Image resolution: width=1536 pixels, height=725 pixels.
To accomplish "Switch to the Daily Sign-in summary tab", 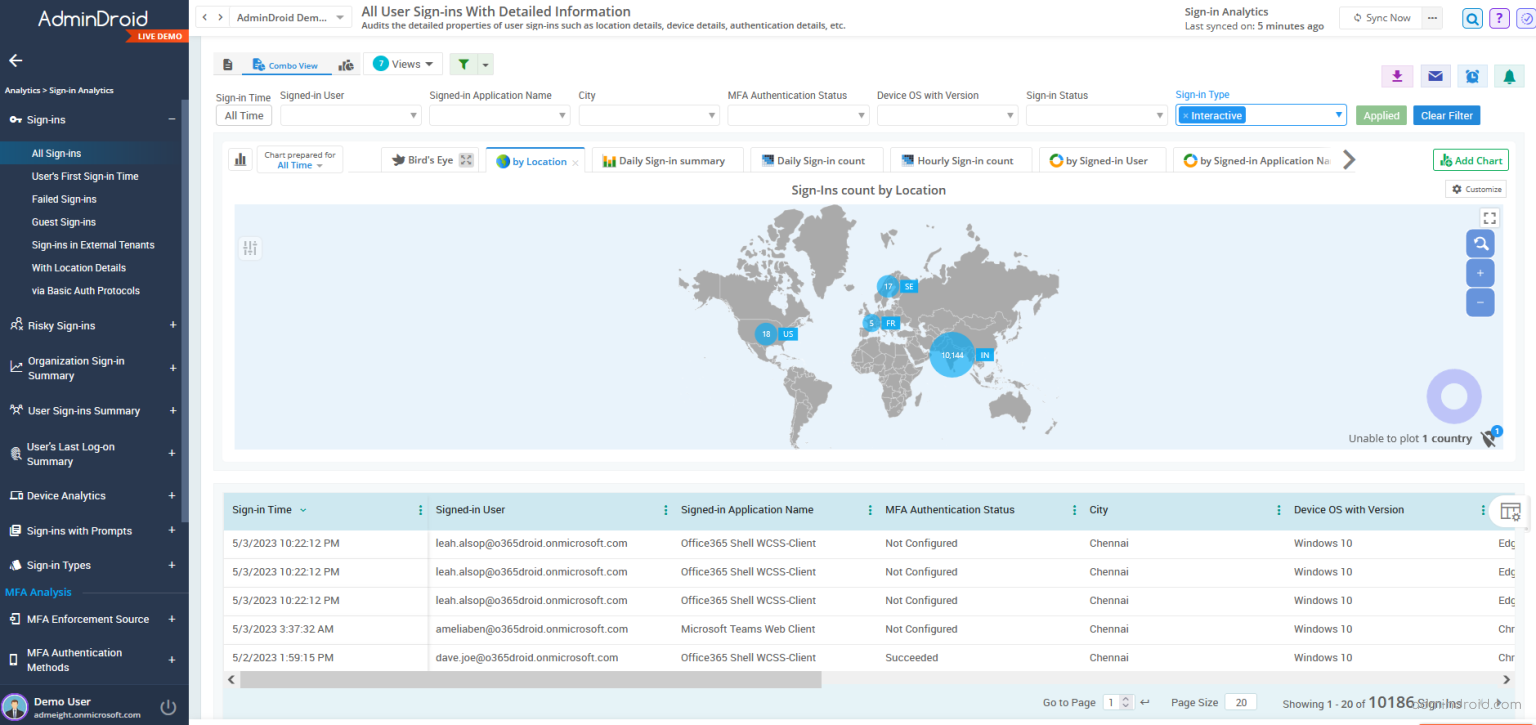I will 667,159.
